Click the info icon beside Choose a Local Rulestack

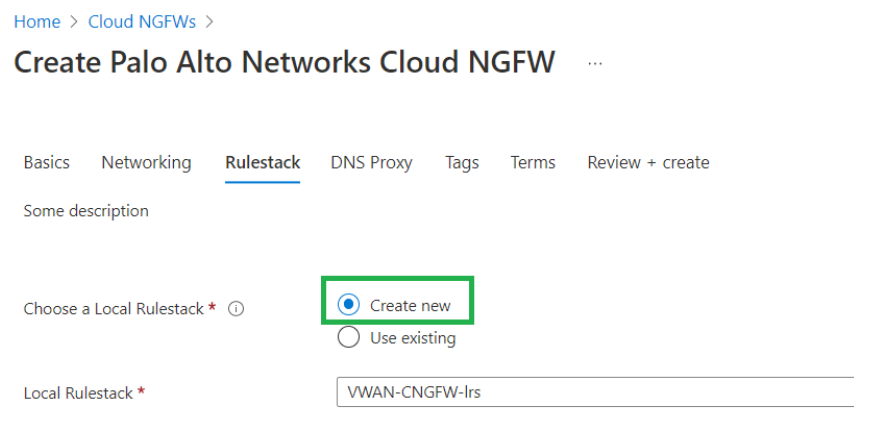coord(236,309)
